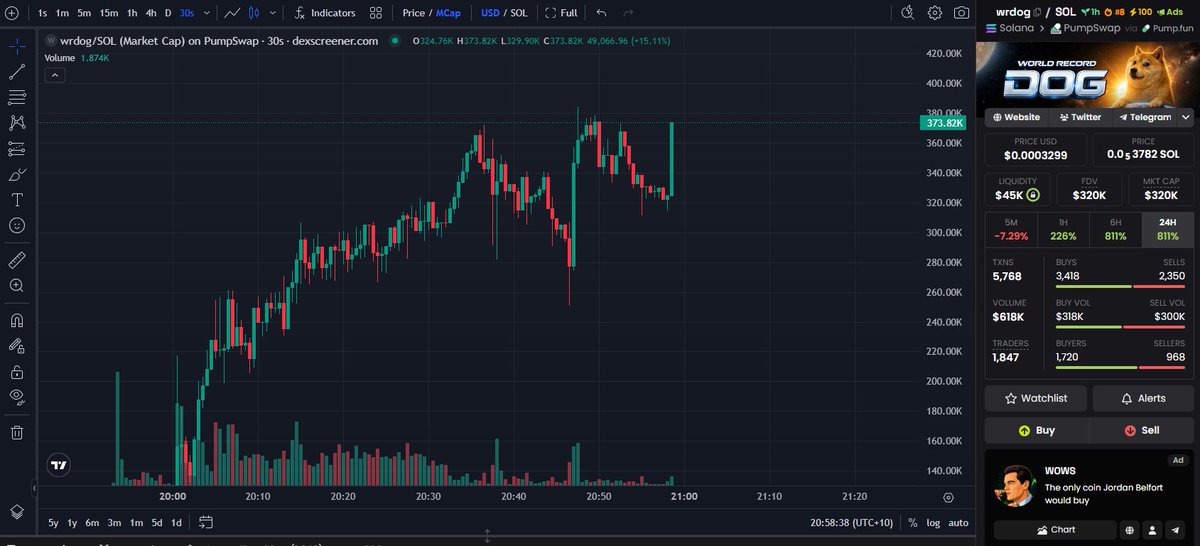Set interval to 1m in top toolbar
This screenshot has height=546, width=1200.
(x=62, y=13)
